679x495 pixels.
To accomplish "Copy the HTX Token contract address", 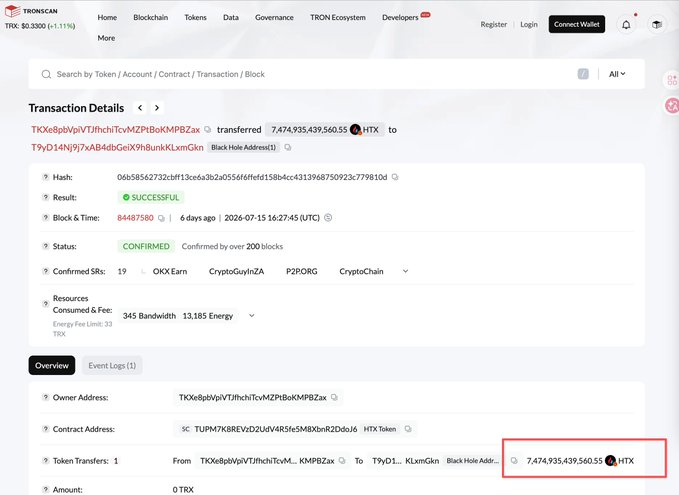I will (408, 429).
